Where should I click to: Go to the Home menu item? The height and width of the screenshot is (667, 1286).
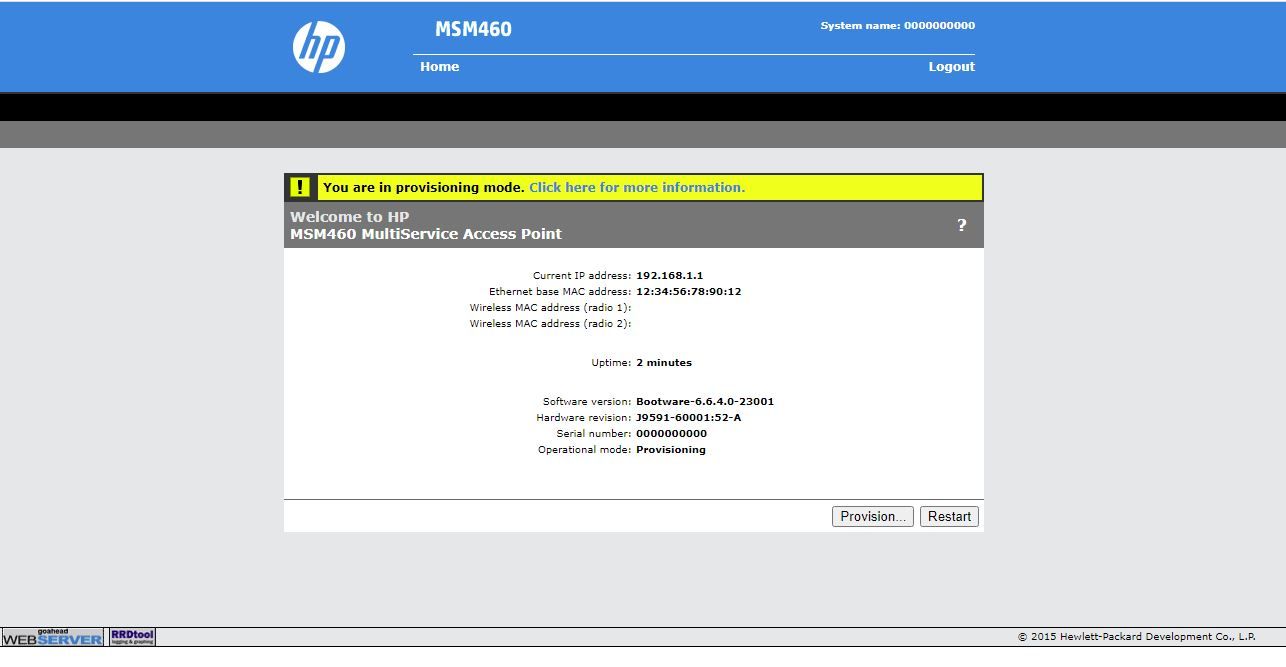pyautogui.click(x=439, y=67)
